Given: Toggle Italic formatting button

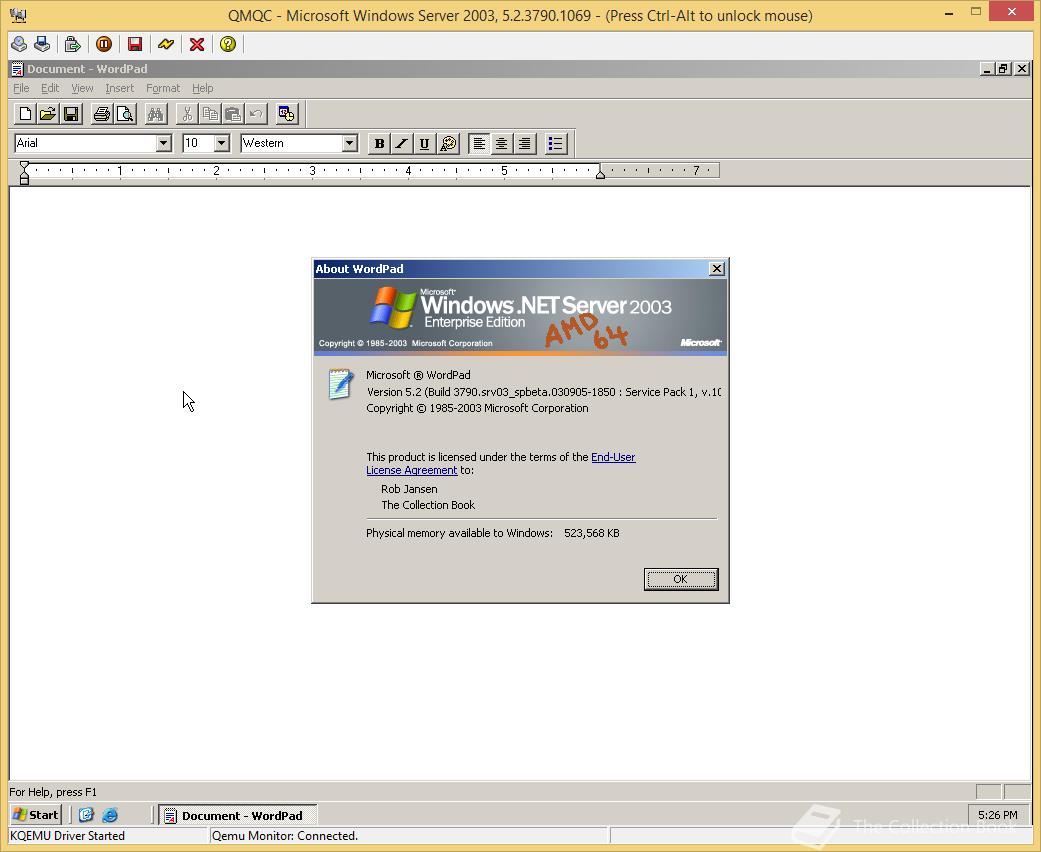Looking at the screenshot, I should [x=402, y=143].
